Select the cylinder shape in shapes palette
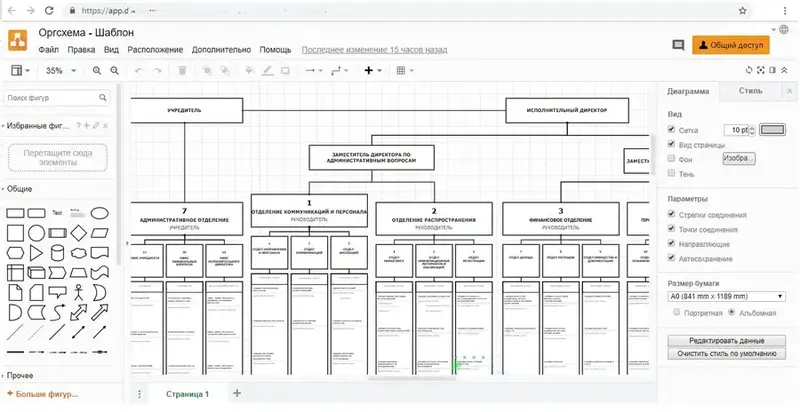The width and height of the screenshot is (800, 412). click(57, 252)
